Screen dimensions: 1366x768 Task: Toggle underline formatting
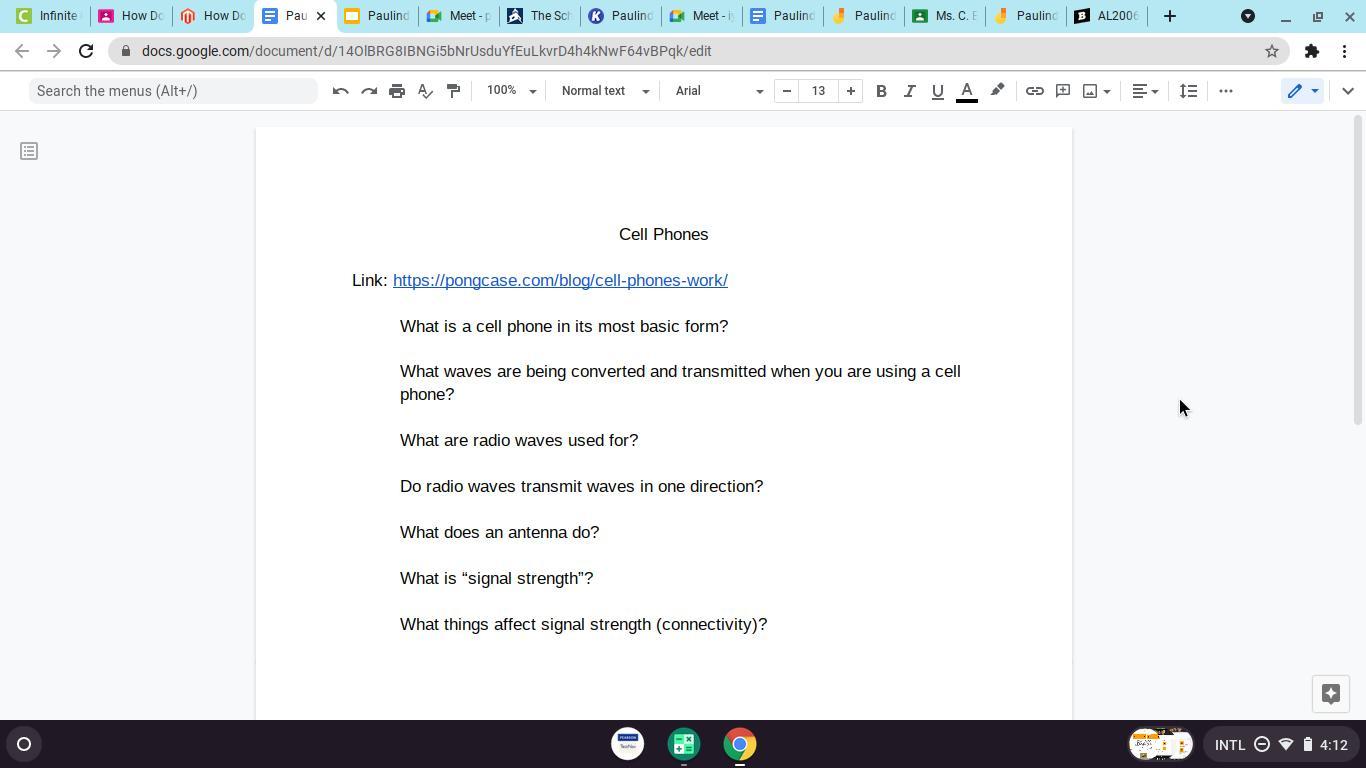point(937,91)
